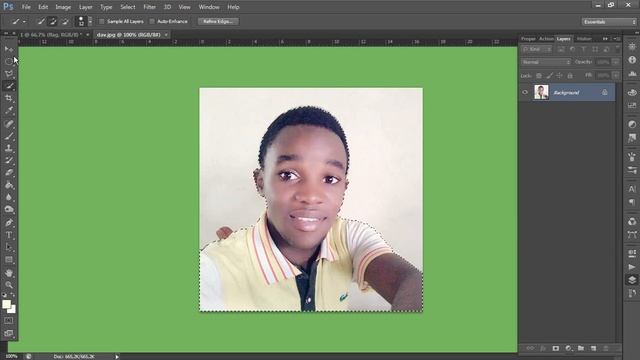Select the Pen tool
This screenshot has height=360, width=640.
9,223
